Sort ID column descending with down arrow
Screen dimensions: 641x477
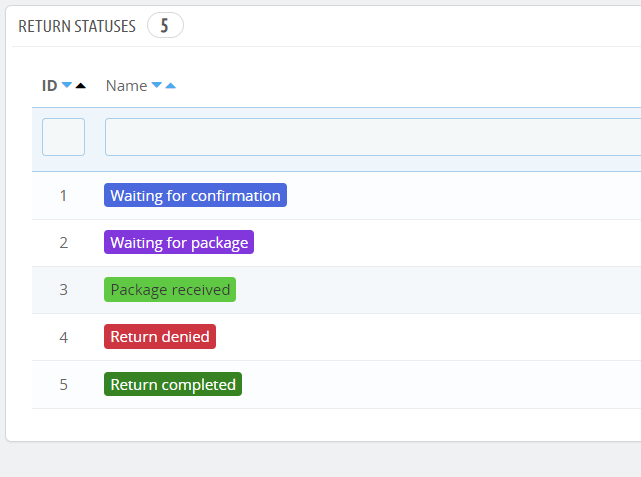[x=67, y=86]
